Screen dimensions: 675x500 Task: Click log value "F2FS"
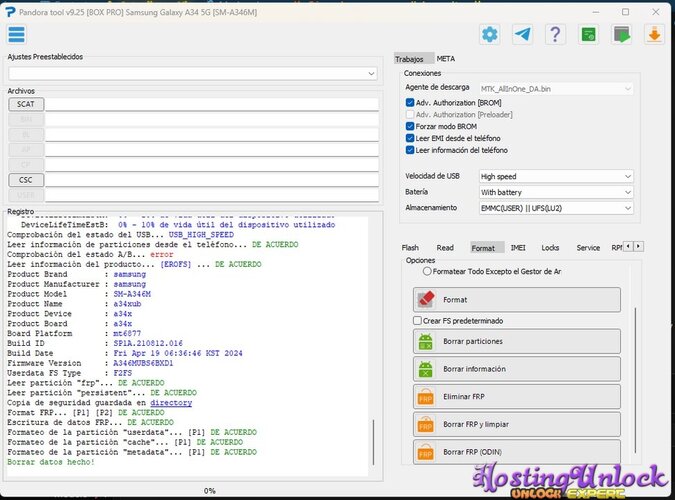tap(123, 373)
